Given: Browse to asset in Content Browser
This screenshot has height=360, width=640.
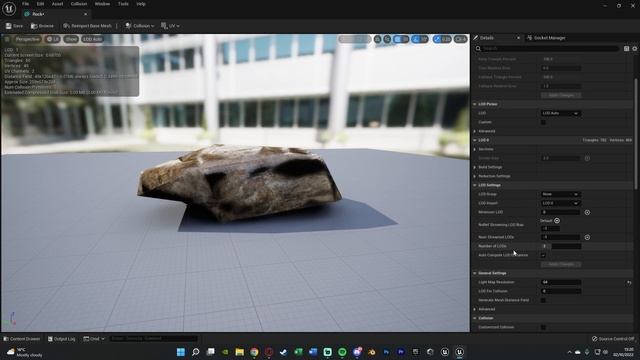Looking at the screenshot, I should [x=42, y=26].
